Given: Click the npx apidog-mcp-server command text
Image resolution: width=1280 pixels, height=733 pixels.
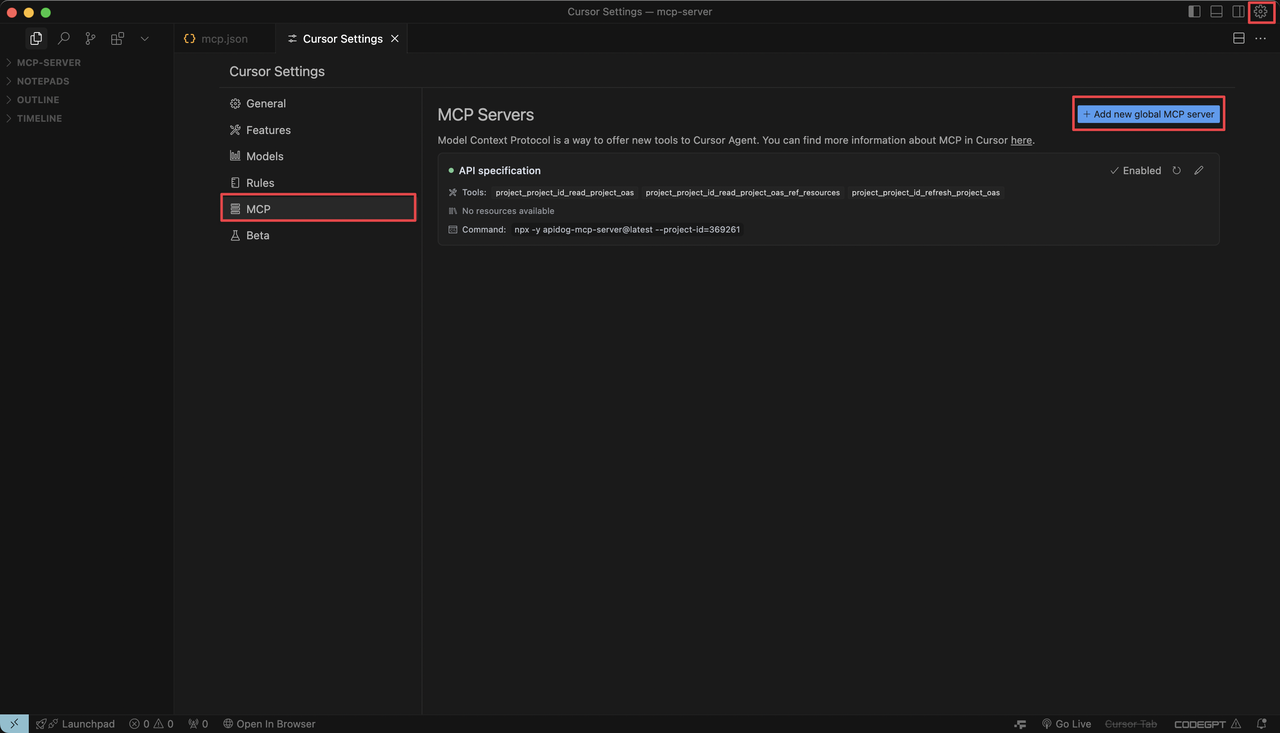Looking at the screenshot, I should [x=627, y=230].
